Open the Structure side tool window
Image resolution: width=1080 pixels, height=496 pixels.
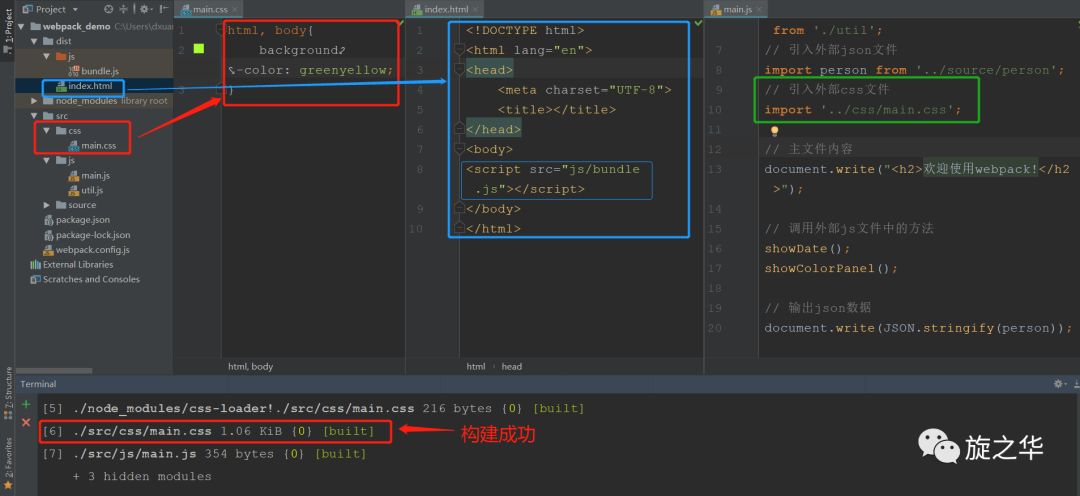click(x=8, y=393)
